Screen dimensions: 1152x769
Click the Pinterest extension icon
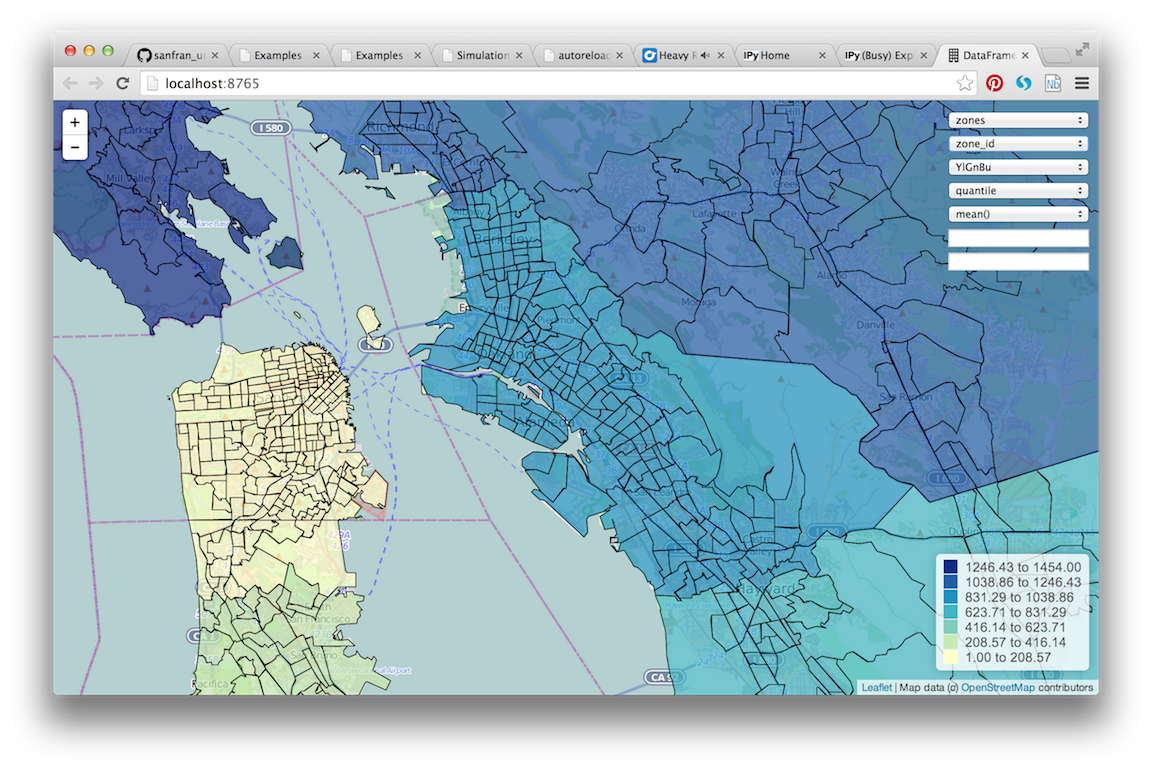995,84
